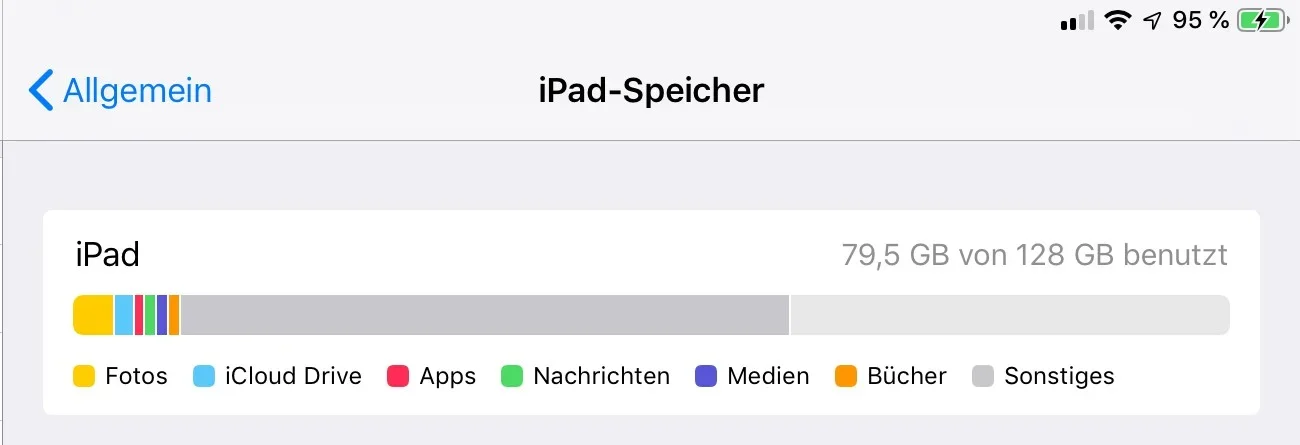
Task: Select the red Apps legend swatch
Action: (x=398, y=377)
